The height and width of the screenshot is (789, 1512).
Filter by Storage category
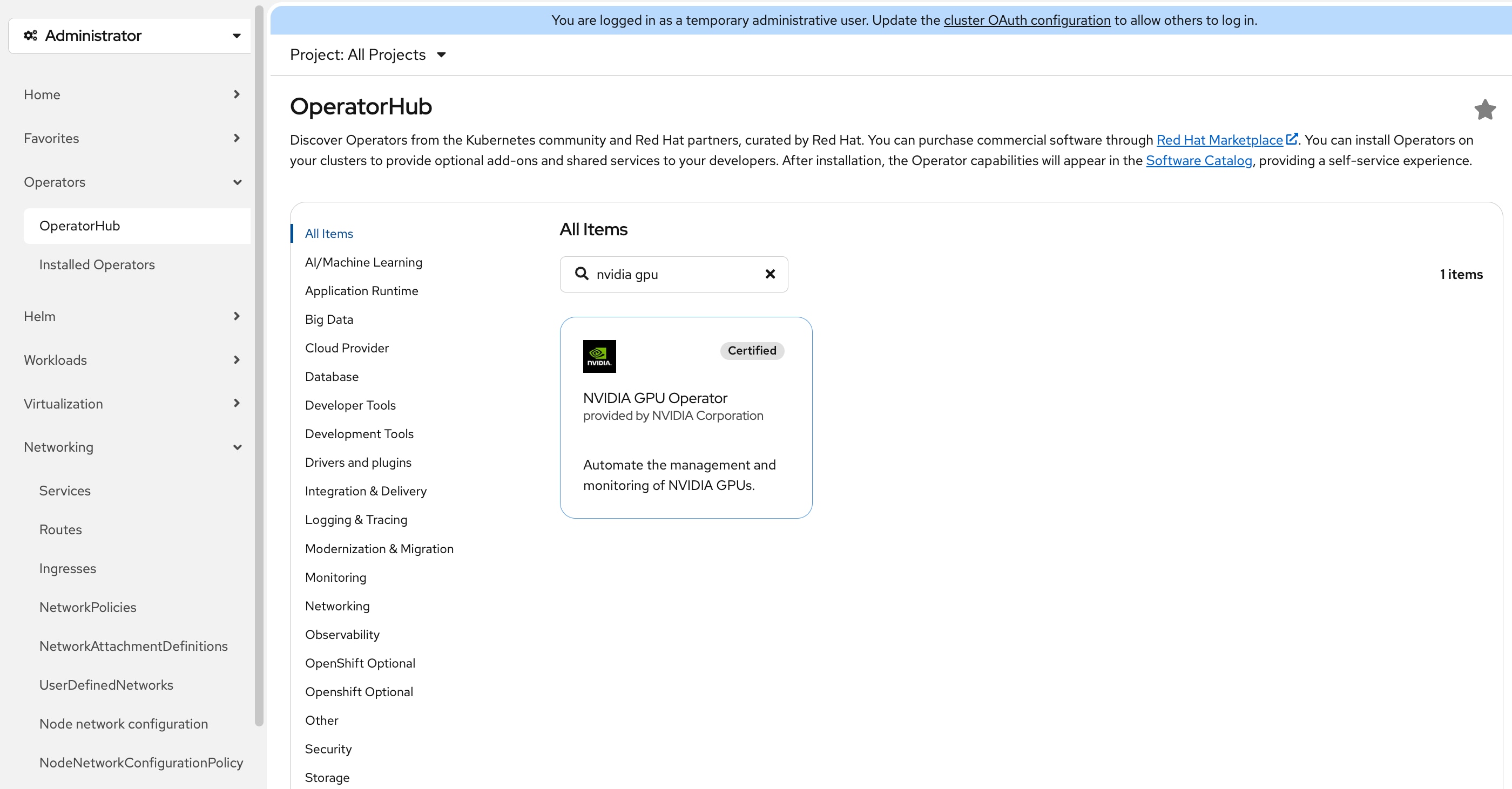click(x=327, y=778)
